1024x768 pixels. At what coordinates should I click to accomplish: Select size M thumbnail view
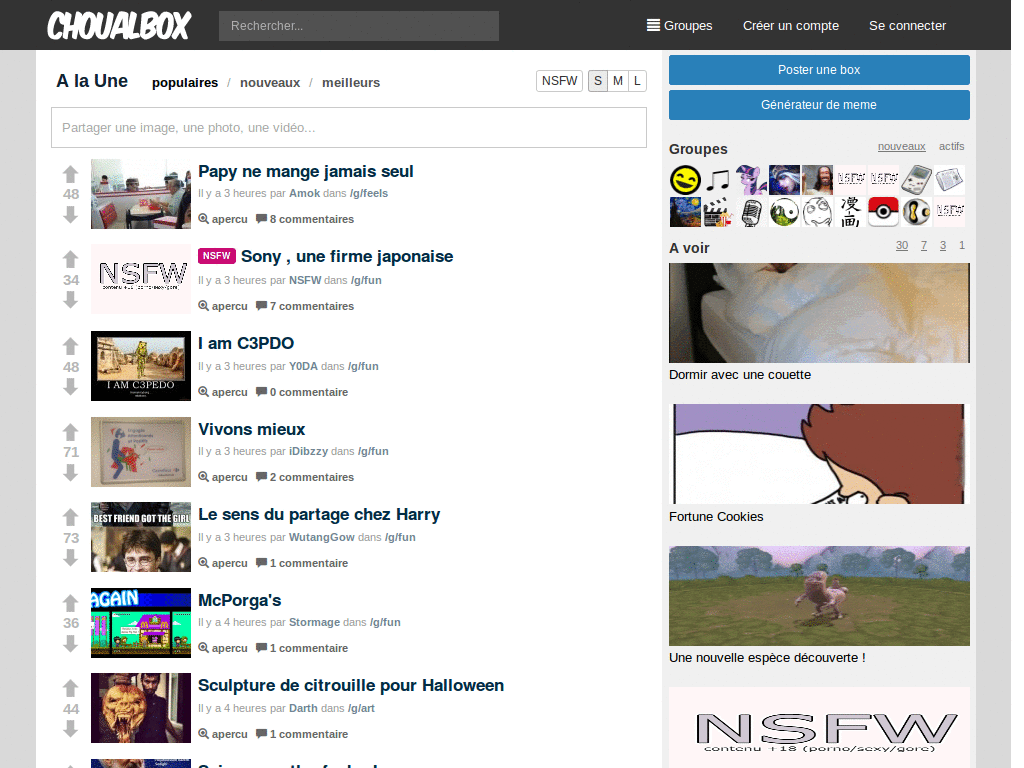(x=618, y=81)
